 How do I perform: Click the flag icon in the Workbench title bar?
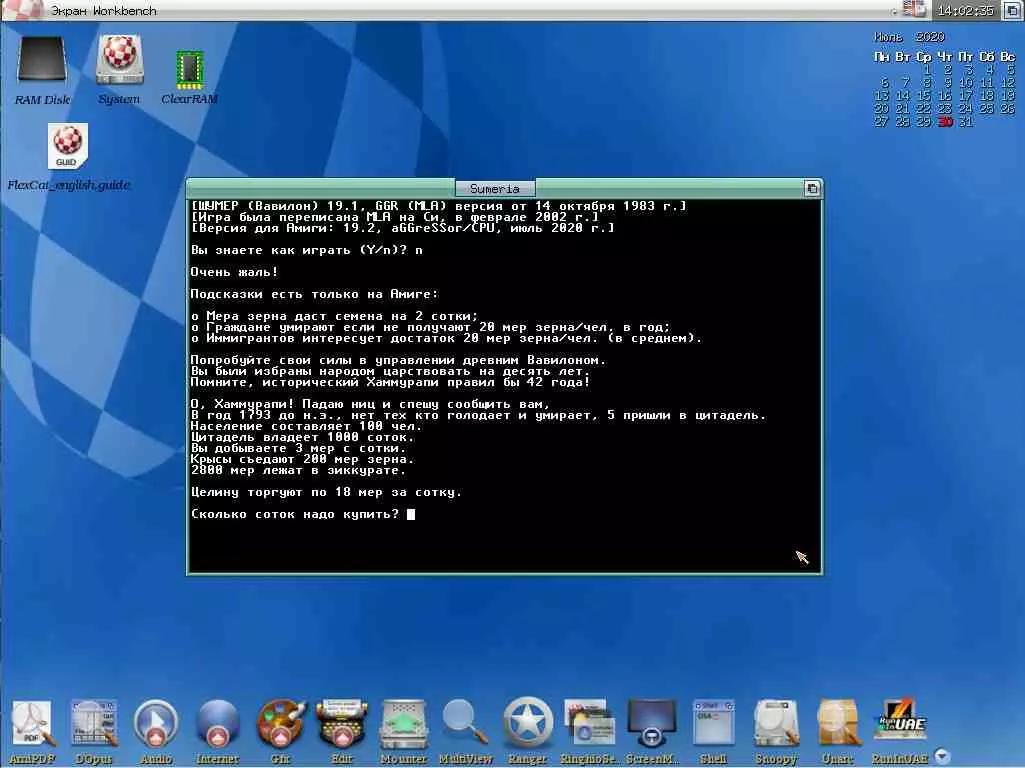click(914, 10)
